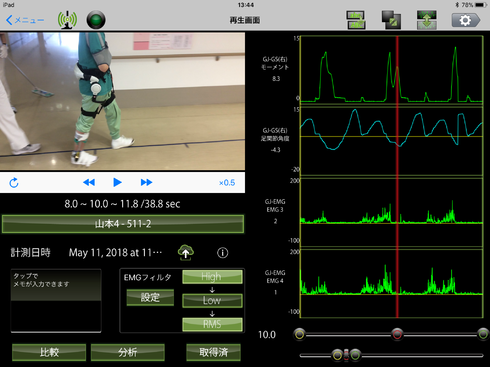Open the 比較 comparison button

point(49,352)
